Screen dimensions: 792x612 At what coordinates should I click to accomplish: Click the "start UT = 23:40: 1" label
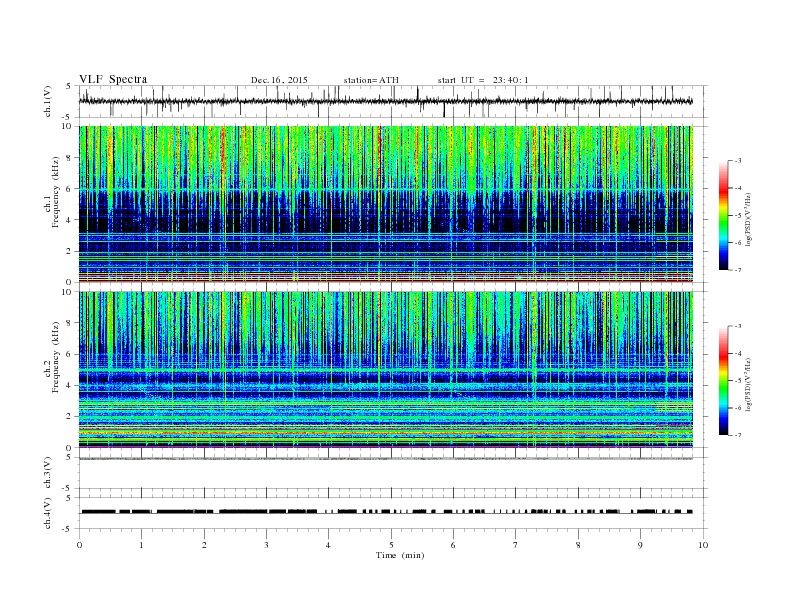coord(483,80)
